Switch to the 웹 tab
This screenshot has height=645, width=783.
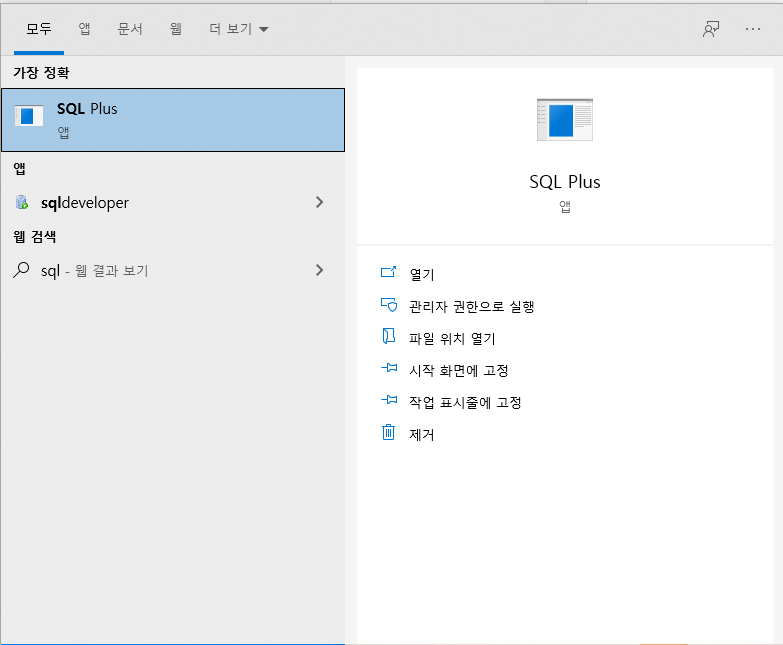tap(175, 29)
